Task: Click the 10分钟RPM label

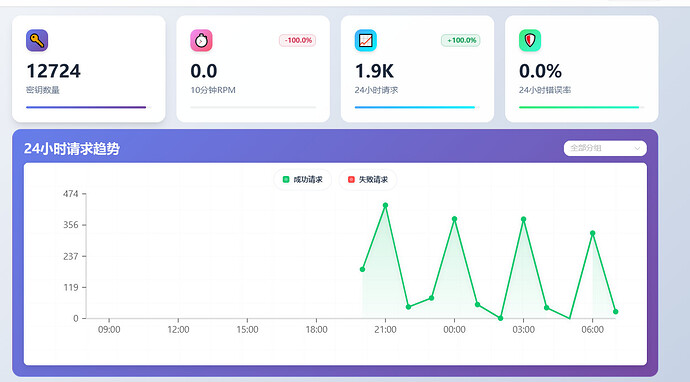Action: pyautogui.click(x=213, y=90)
